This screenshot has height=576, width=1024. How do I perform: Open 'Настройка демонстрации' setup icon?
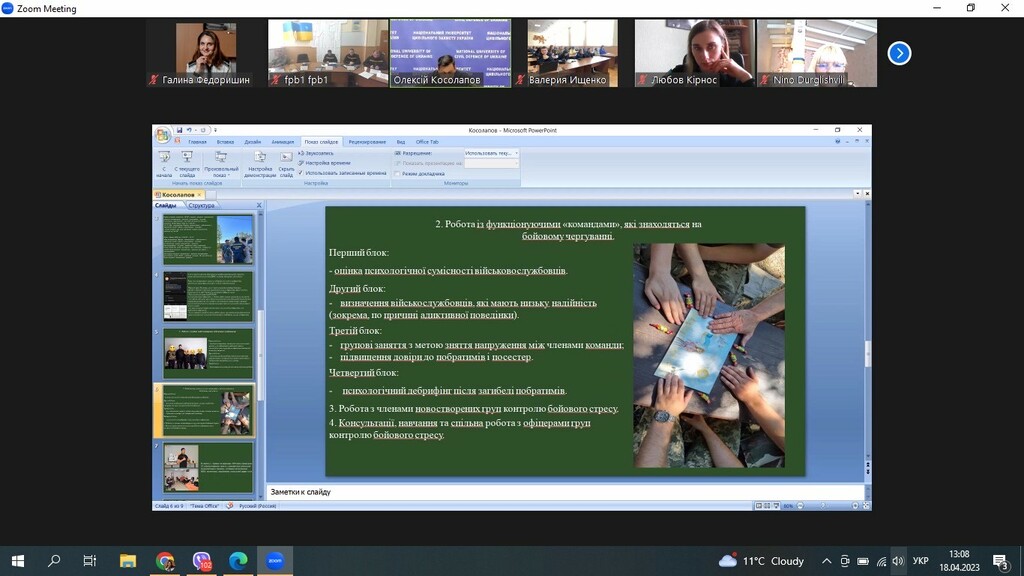click(x=260, y=160)
